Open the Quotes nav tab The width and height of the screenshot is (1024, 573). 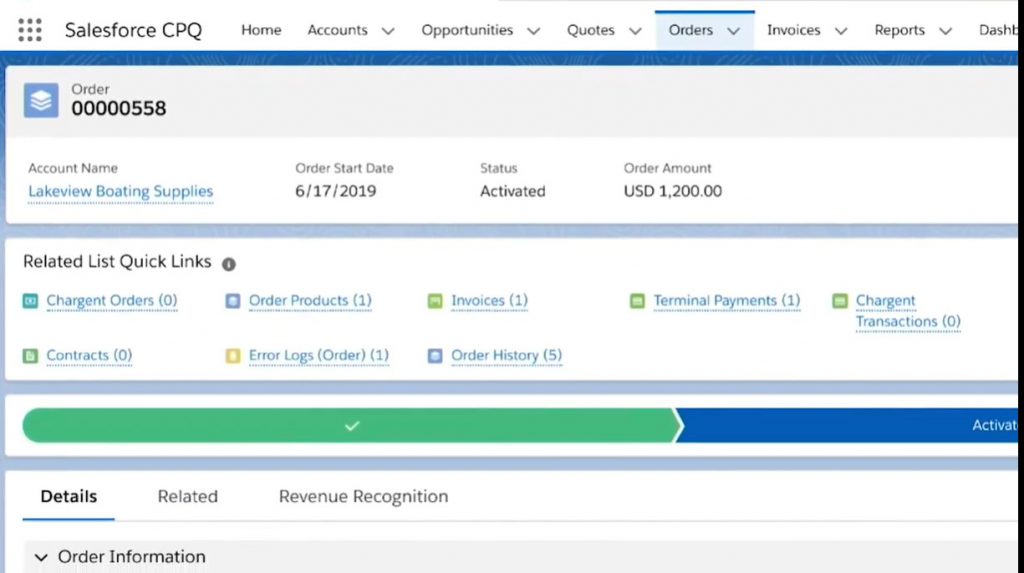click(590, 30)
